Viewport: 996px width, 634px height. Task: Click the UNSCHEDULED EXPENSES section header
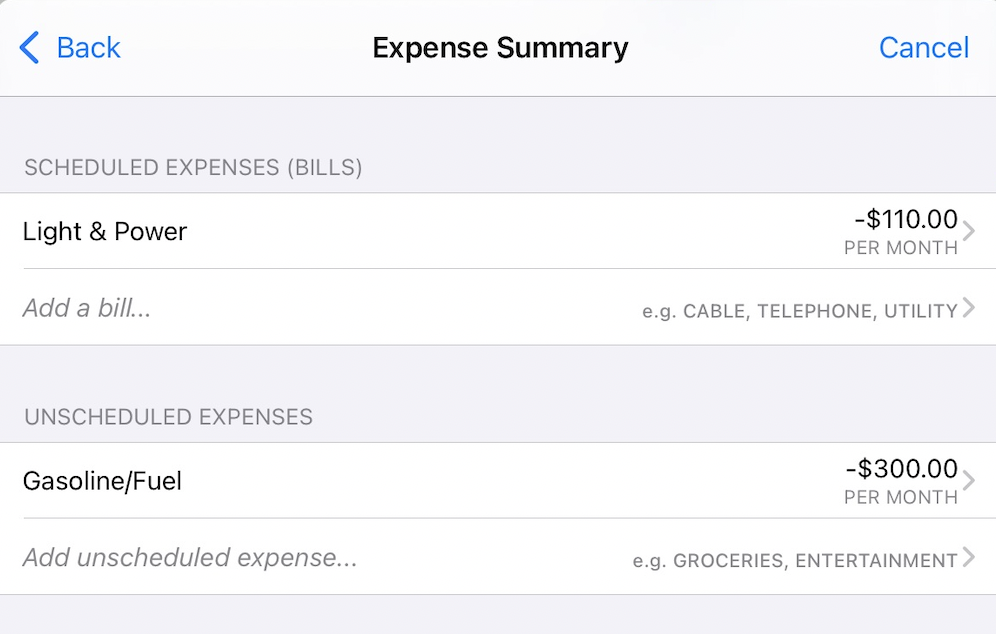[x=168, y=417]
